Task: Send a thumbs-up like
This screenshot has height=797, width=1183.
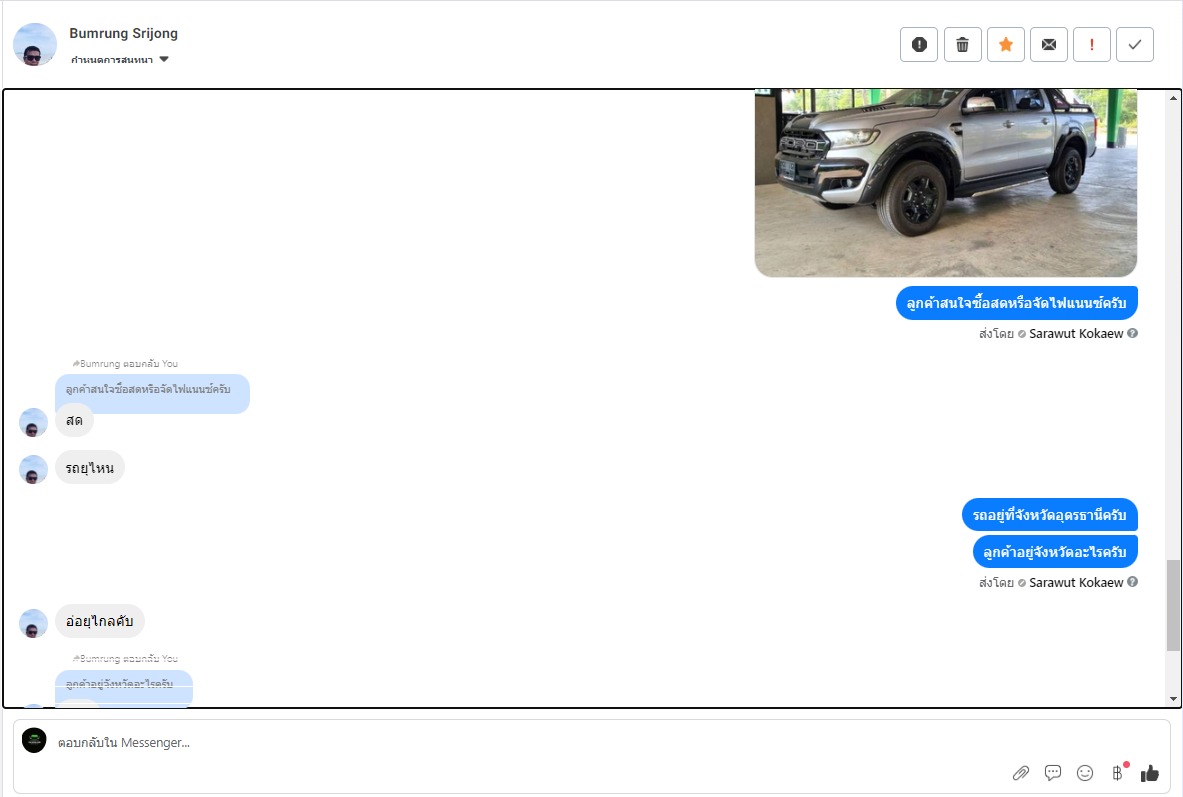Action: pos(1150,772)
